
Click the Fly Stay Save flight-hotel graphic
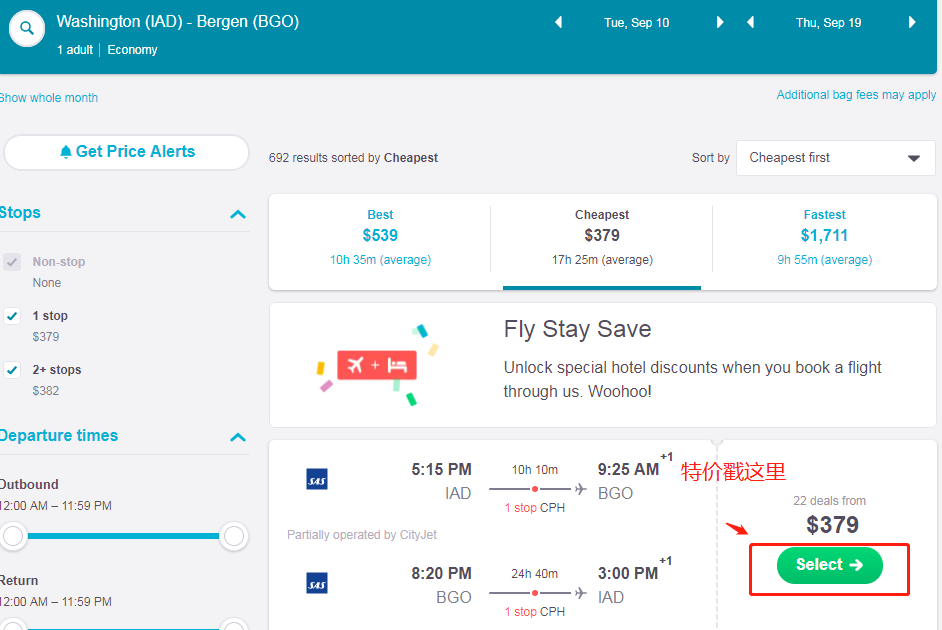pos(377,365)
